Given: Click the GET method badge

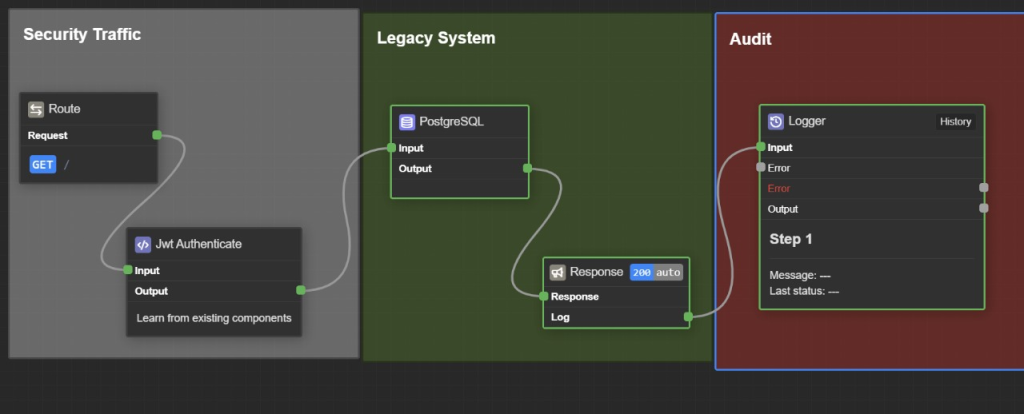Looking at the screenshot, I should click(43, 165).
